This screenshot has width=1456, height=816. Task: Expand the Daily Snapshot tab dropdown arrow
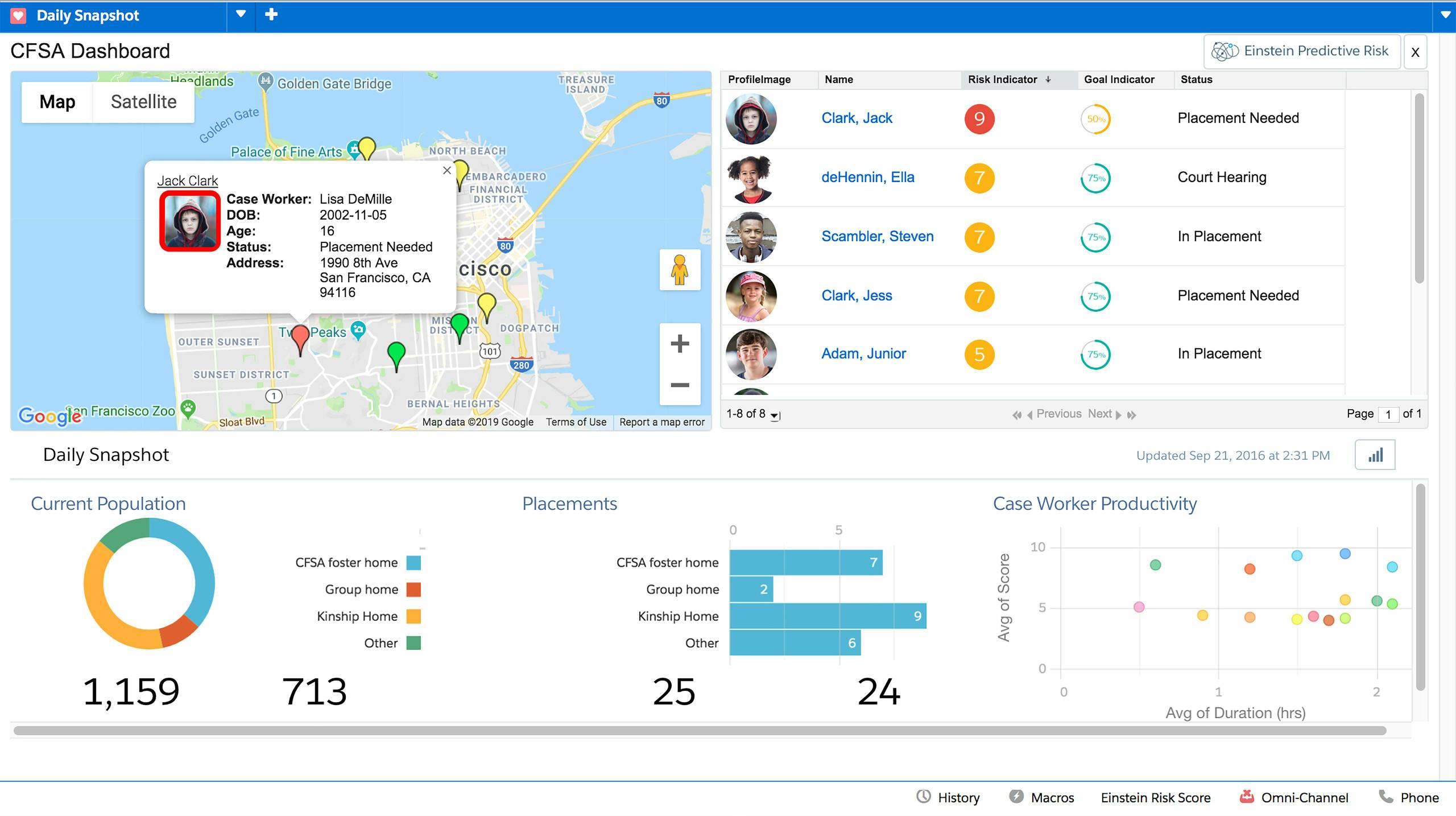(x=241, y=15)
